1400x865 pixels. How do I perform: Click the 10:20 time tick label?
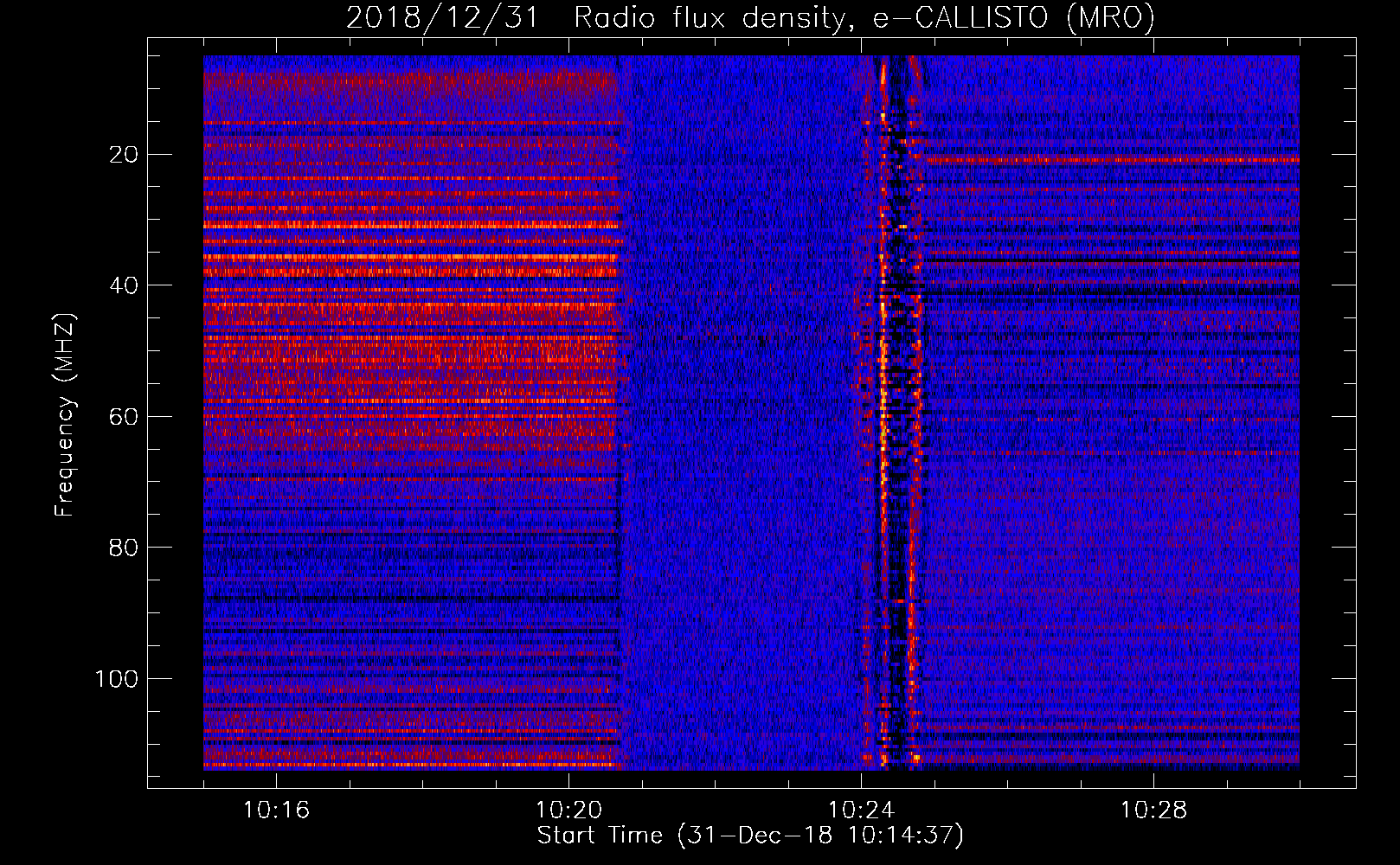tap(568, 811)
